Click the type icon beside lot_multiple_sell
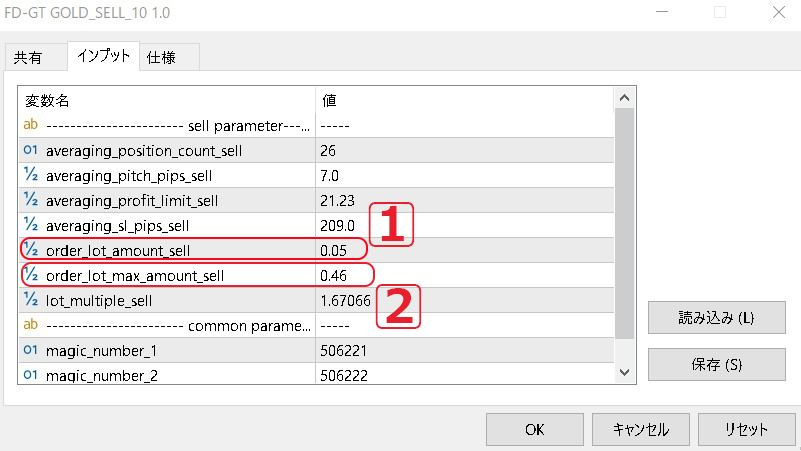 pos(30,299)
